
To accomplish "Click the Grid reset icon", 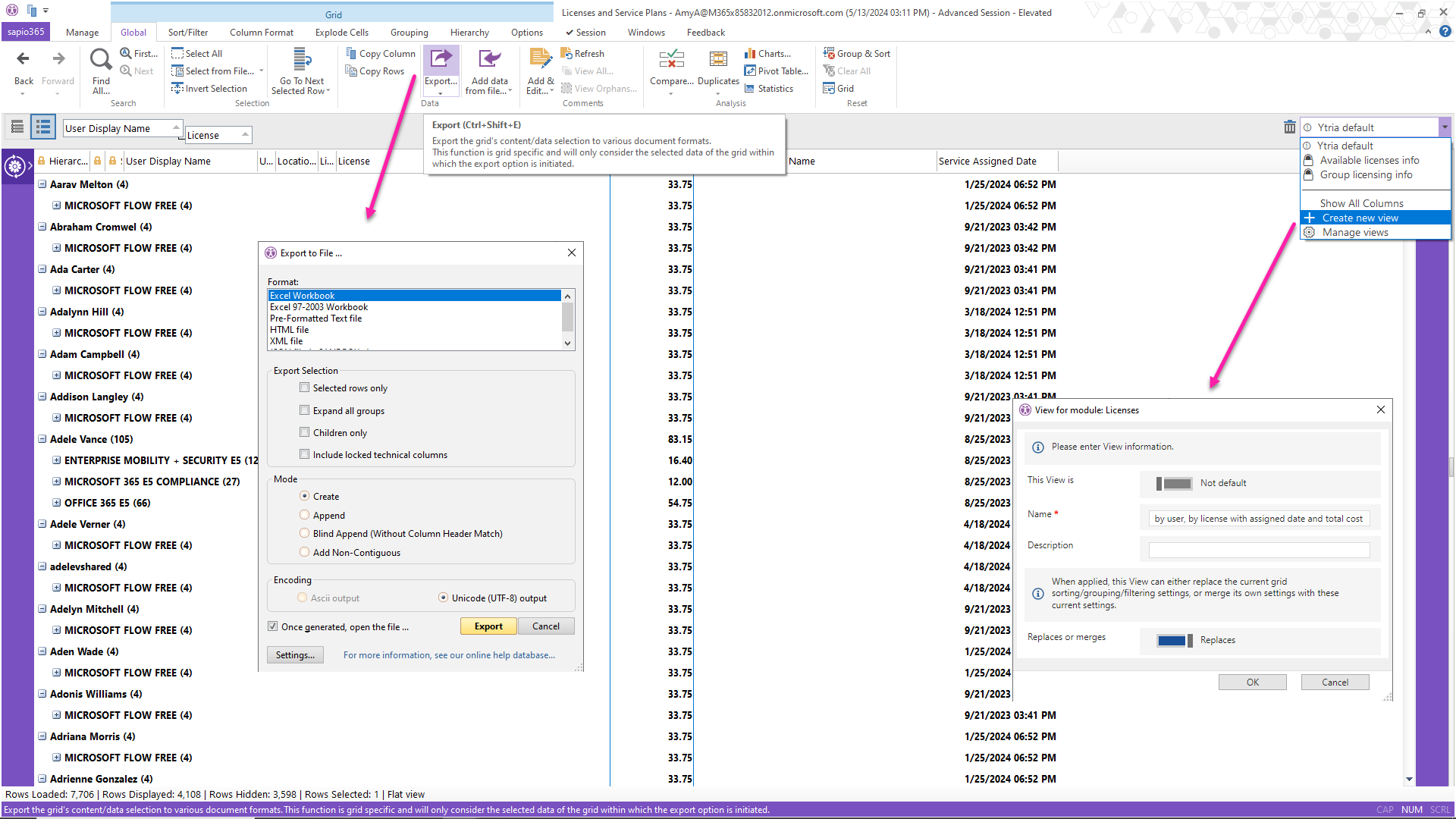I will click(x=829, y=89).
